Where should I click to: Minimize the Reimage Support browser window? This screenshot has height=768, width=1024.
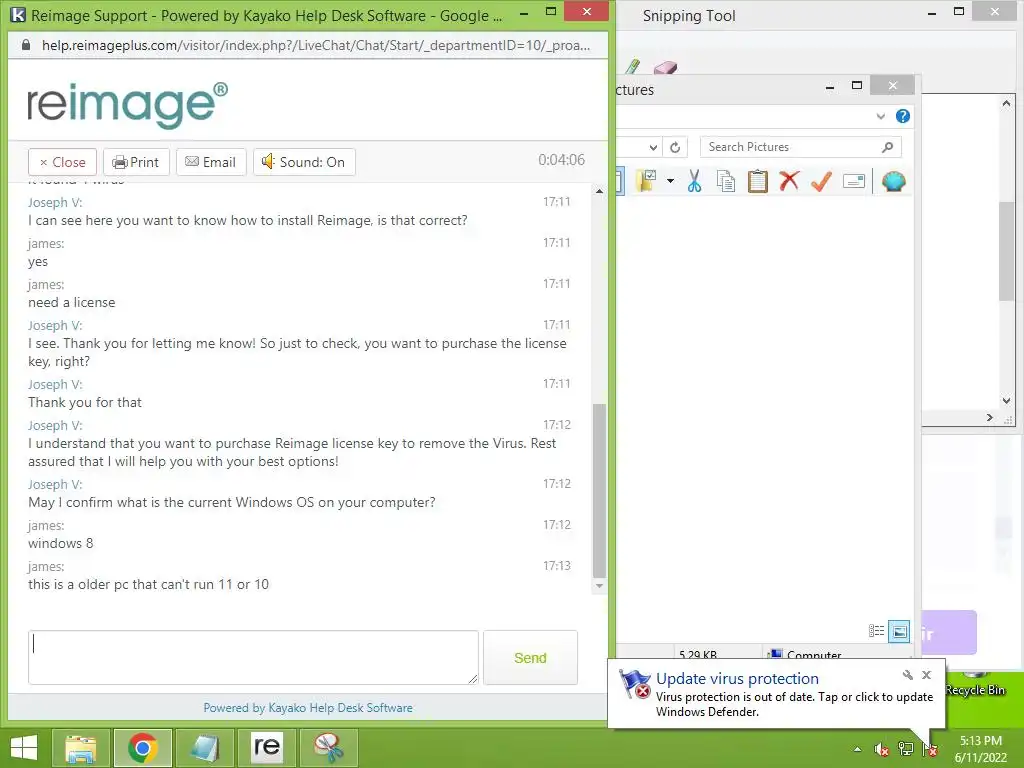(524, 12)
